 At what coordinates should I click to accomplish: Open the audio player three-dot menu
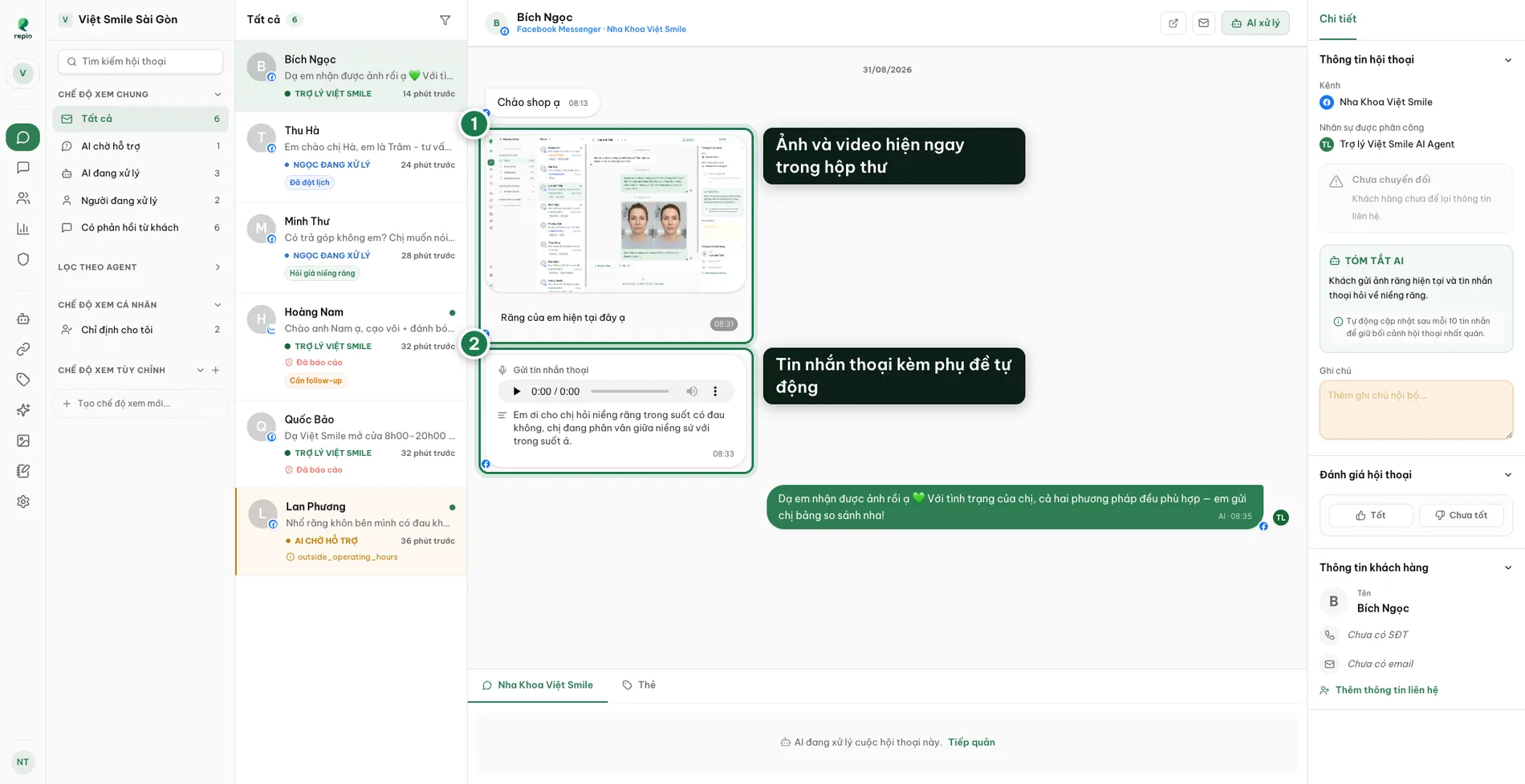(715, 392)
